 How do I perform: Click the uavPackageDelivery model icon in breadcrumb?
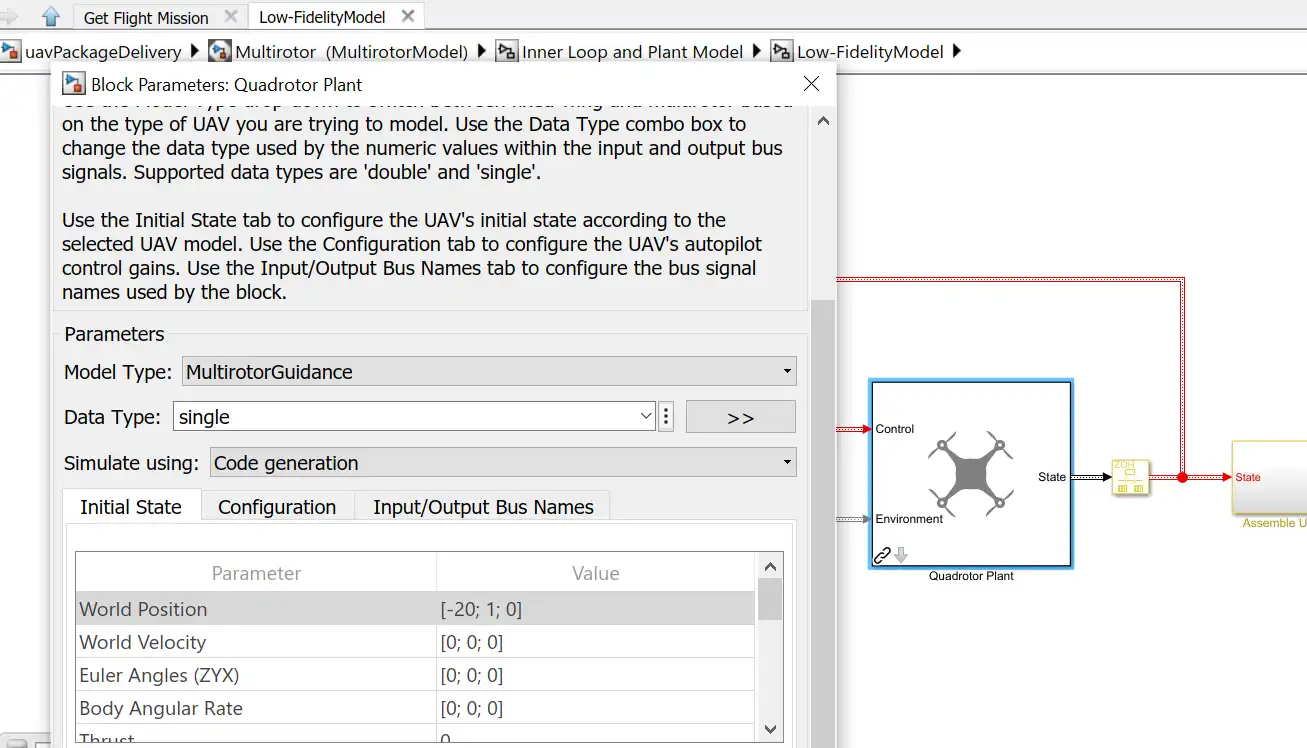click(11, 51)
